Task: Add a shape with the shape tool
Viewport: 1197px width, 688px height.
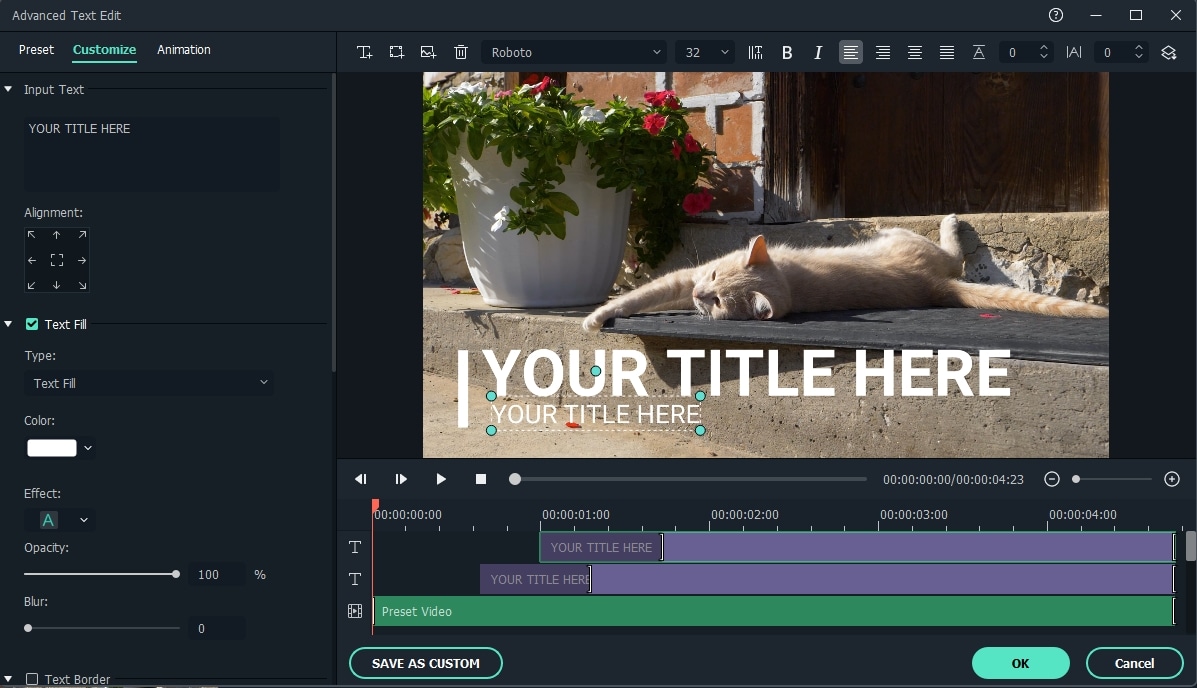Action: point(396,53)
